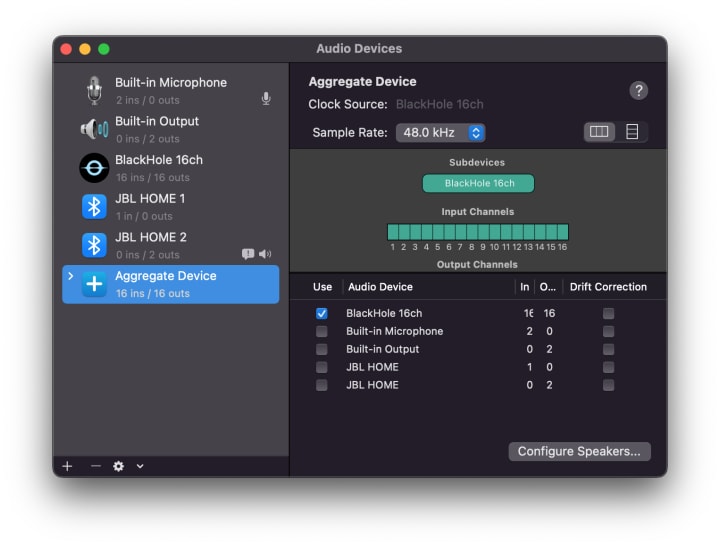Viewport: 720px width, 547px height.
Task: Click the In column header
Action: 524,287
